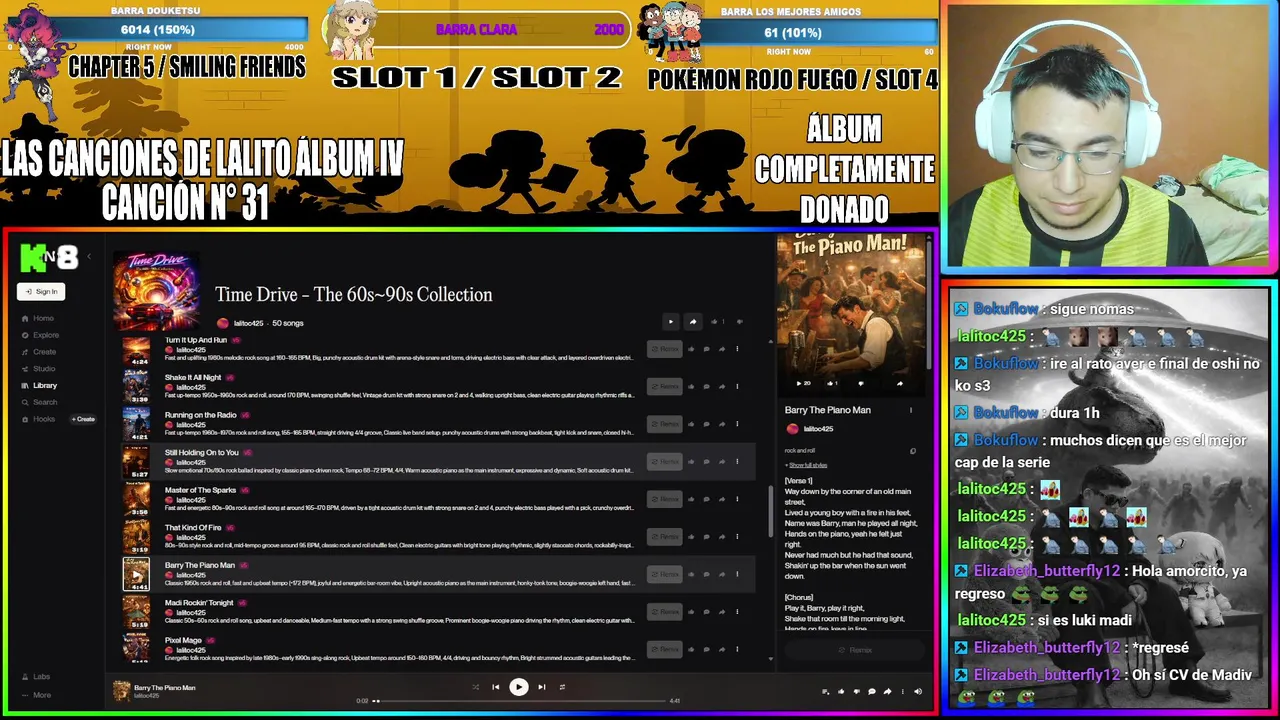The width and height of the screenshot is (1280, 720).
Task: Share Barry The Piano Man from list
Action: click(x=721, y=574)
